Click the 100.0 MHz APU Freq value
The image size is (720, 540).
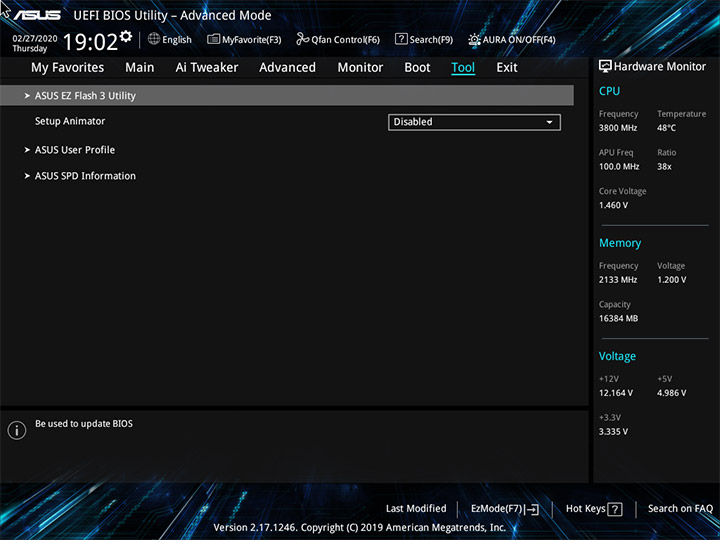pos(619,166)
